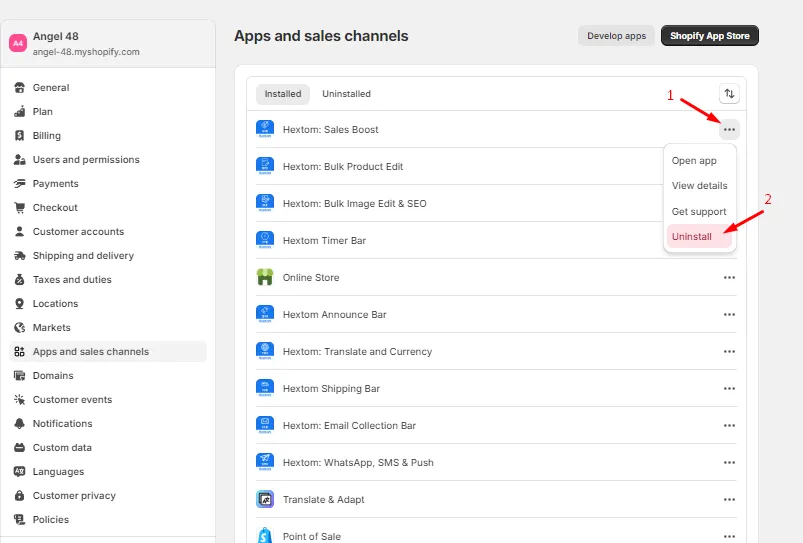Open the Hextom Announce Bar more-actions menu
The height and width of the screenshot is (543, 803).
click(729, 315)
